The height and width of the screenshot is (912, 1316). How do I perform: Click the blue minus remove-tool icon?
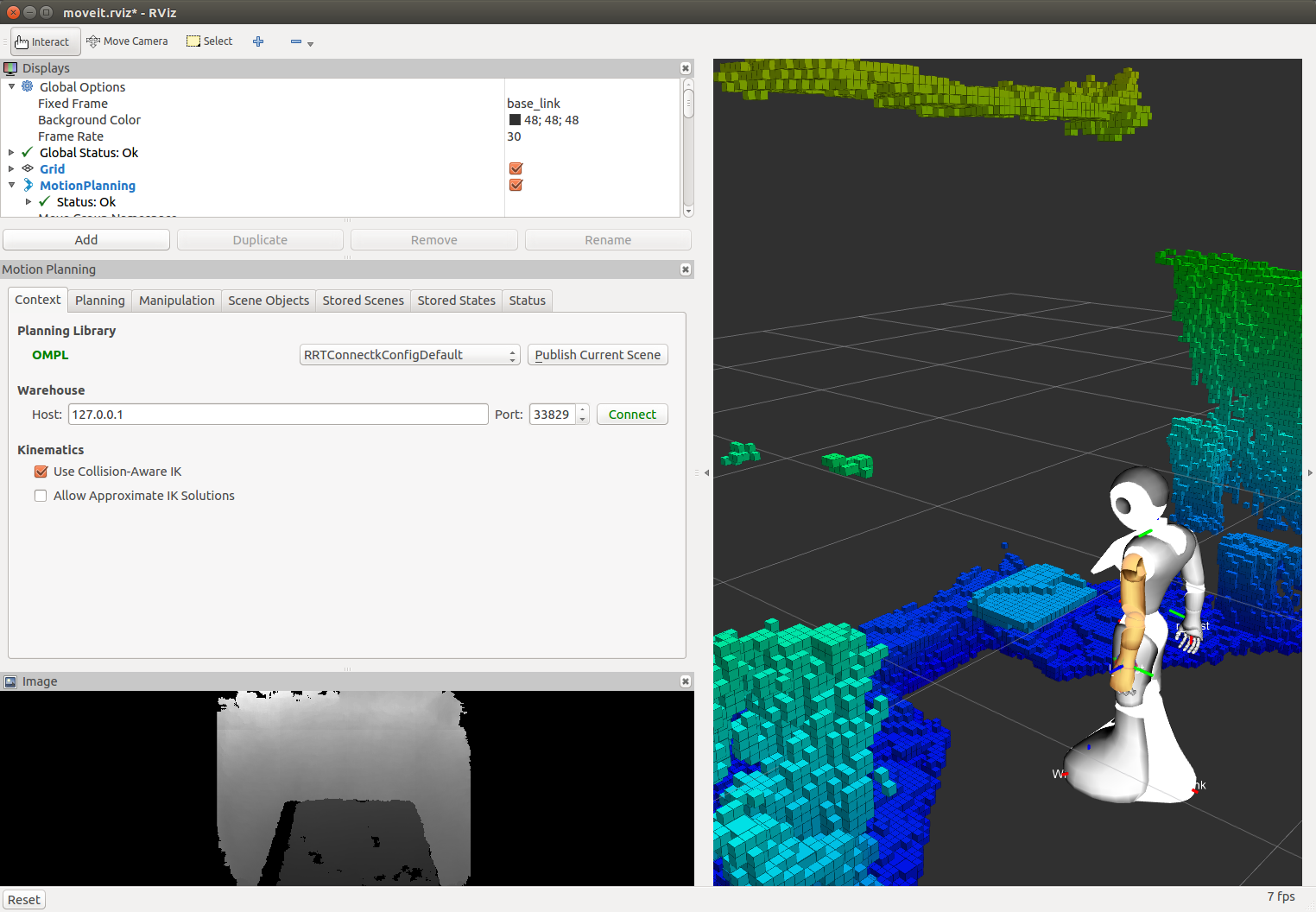(x=296, y=41)
